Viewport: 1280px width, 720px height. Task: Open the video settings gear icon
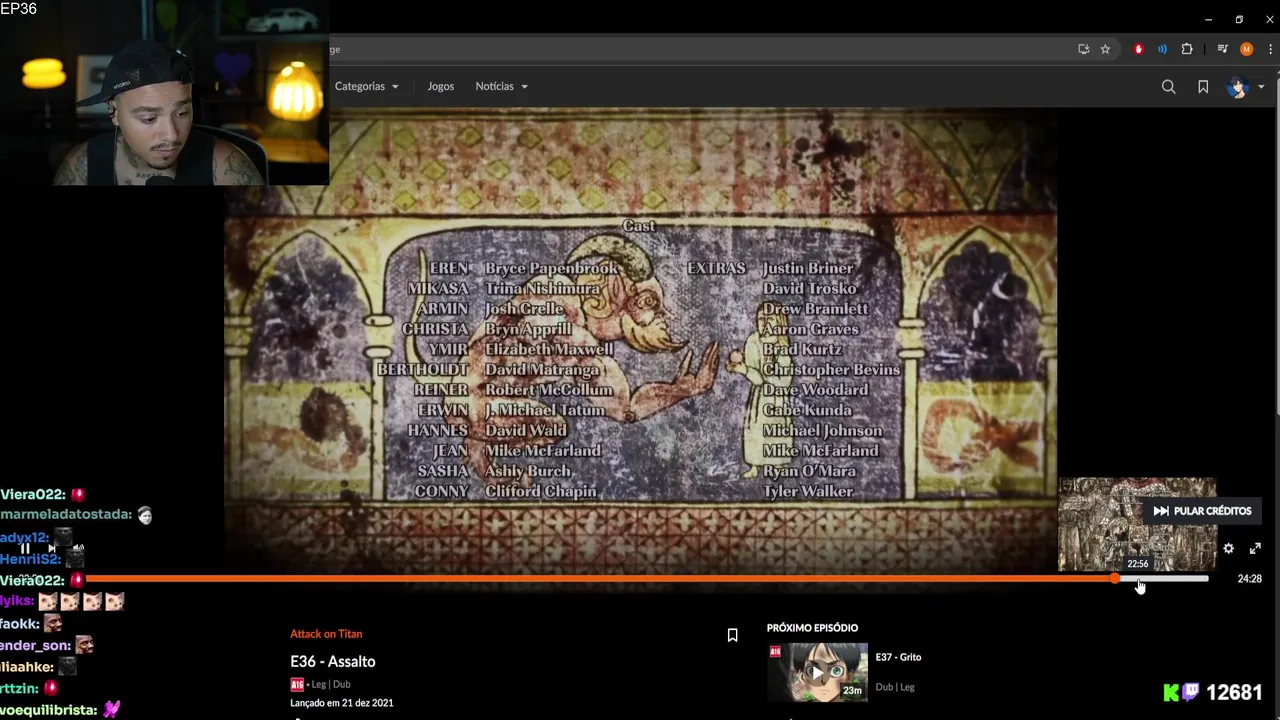coord(1228,548)
